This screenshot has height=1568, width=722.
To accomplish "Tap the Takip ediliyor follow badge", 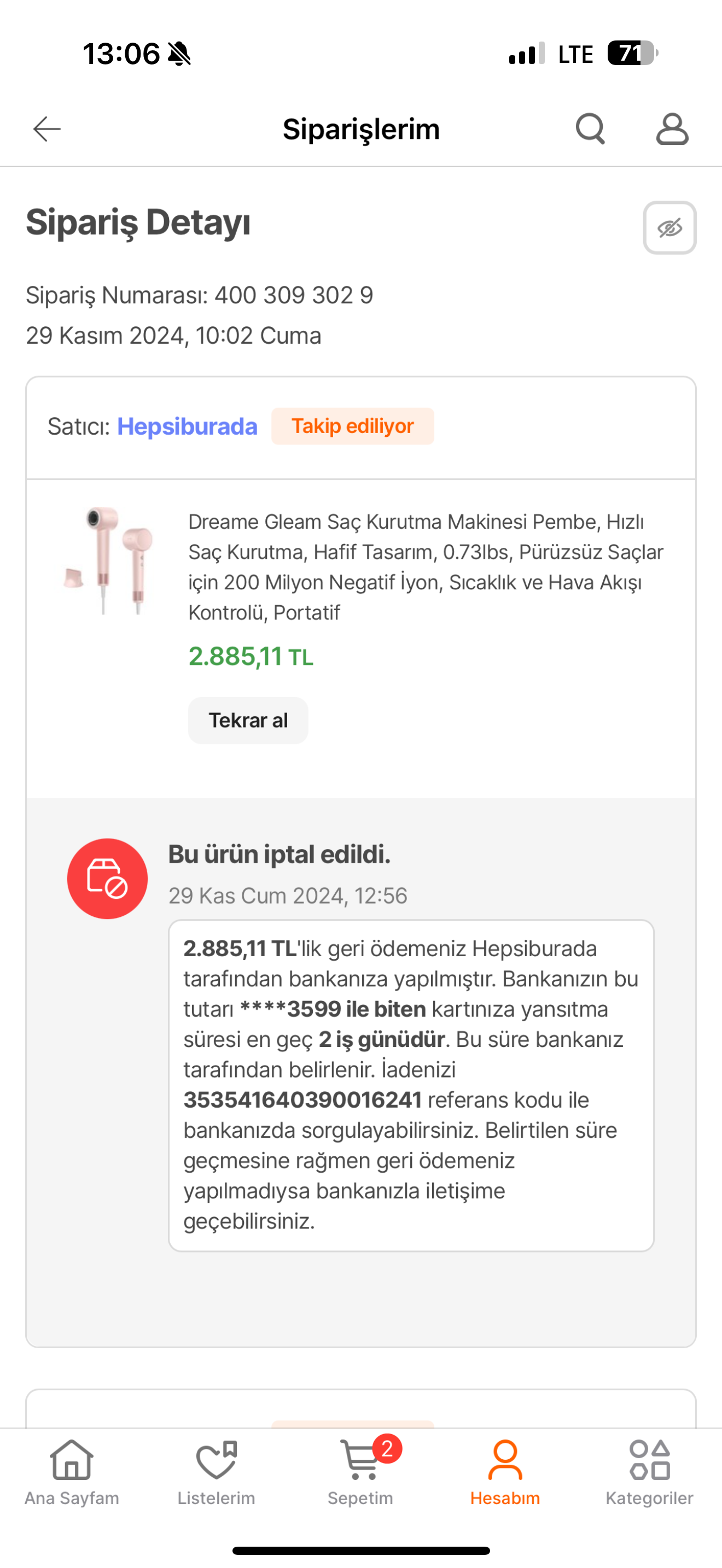I will click(x=352, y=426).
